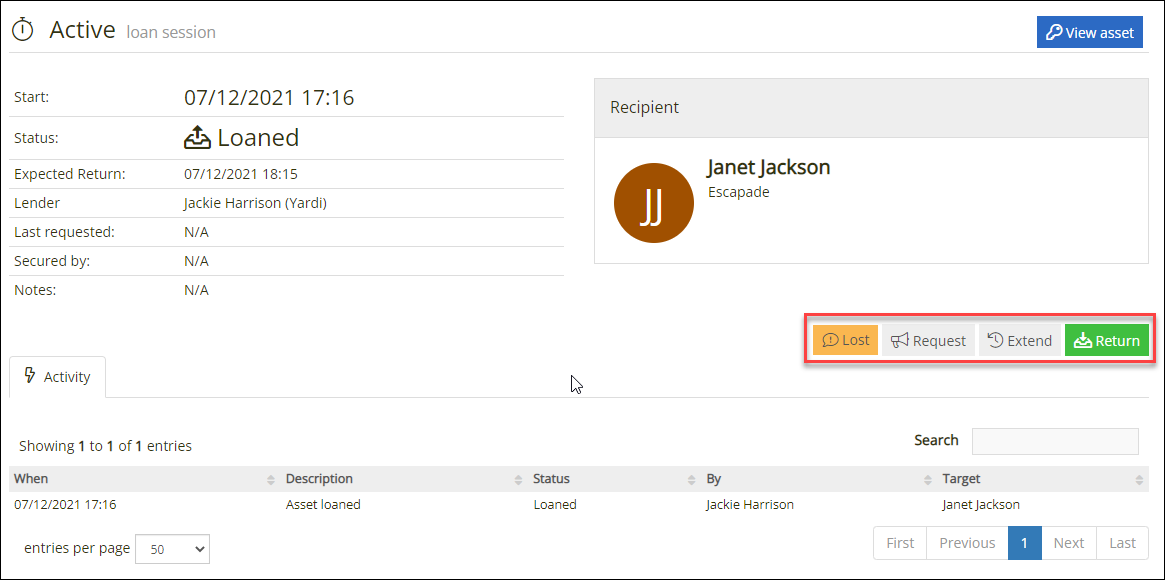
Task: Open the View asset page
Action: pyautogui.click(x=1089, y=33)
